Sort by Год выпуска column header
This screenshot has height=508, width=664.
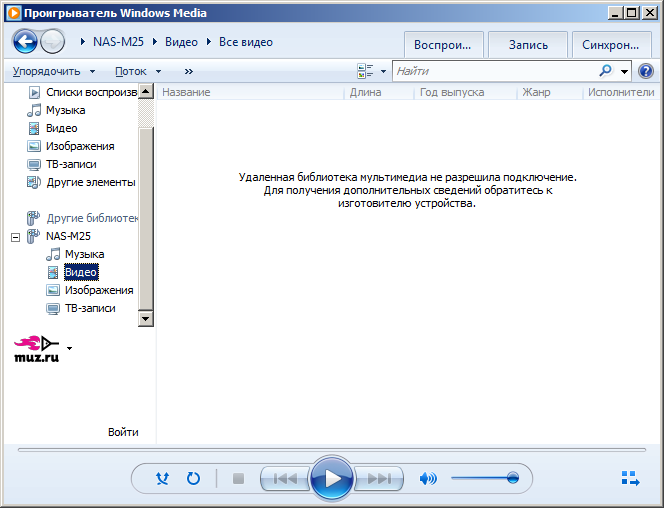point(465,92)
